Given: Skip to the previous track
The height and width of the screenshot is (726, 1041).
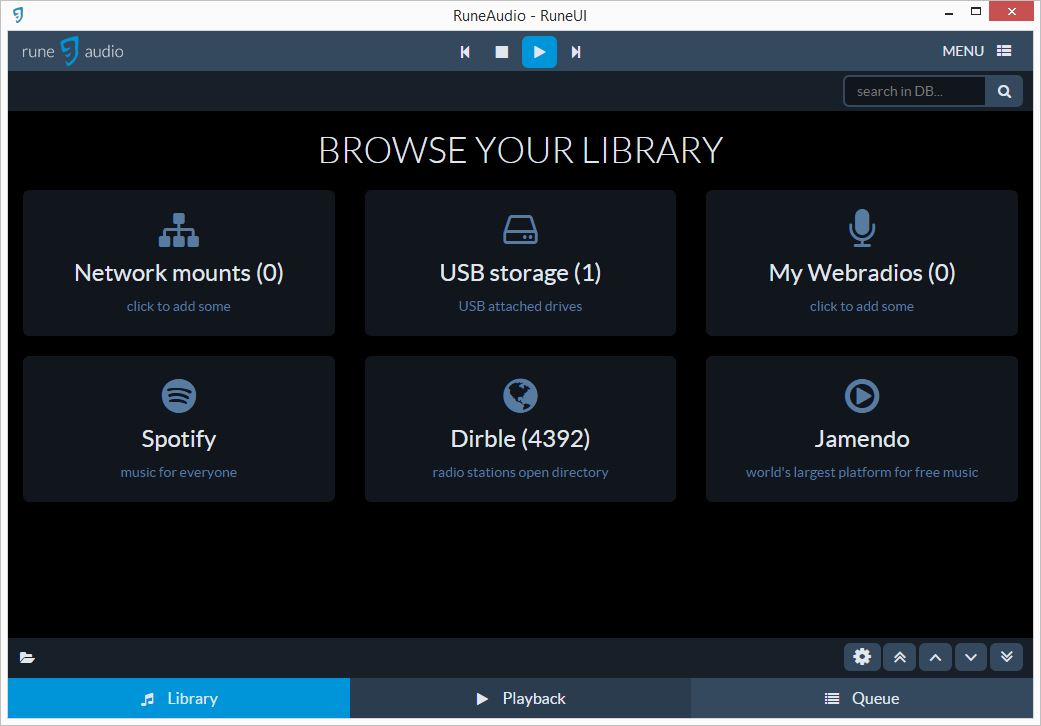Looking at the screenshot, I should click(x=465, y=52).
